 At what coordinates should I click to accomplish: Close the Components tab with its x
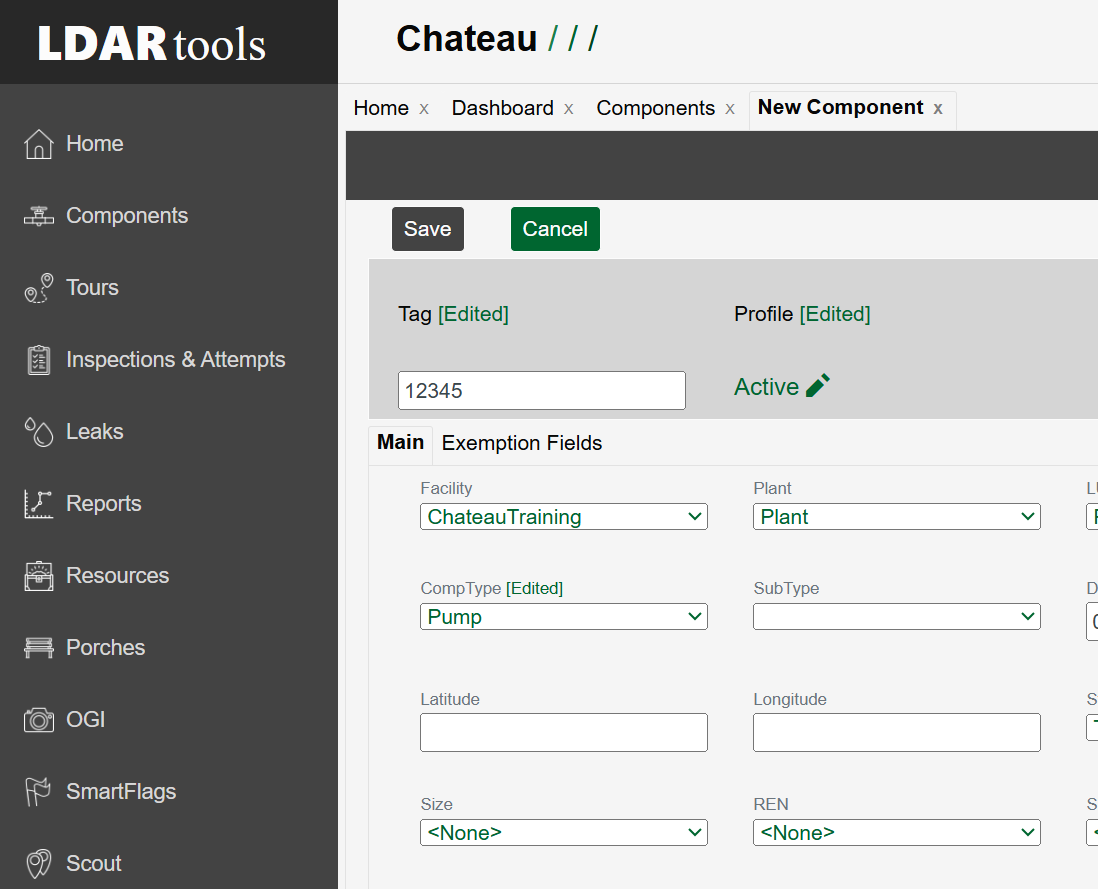click(730, 109)
